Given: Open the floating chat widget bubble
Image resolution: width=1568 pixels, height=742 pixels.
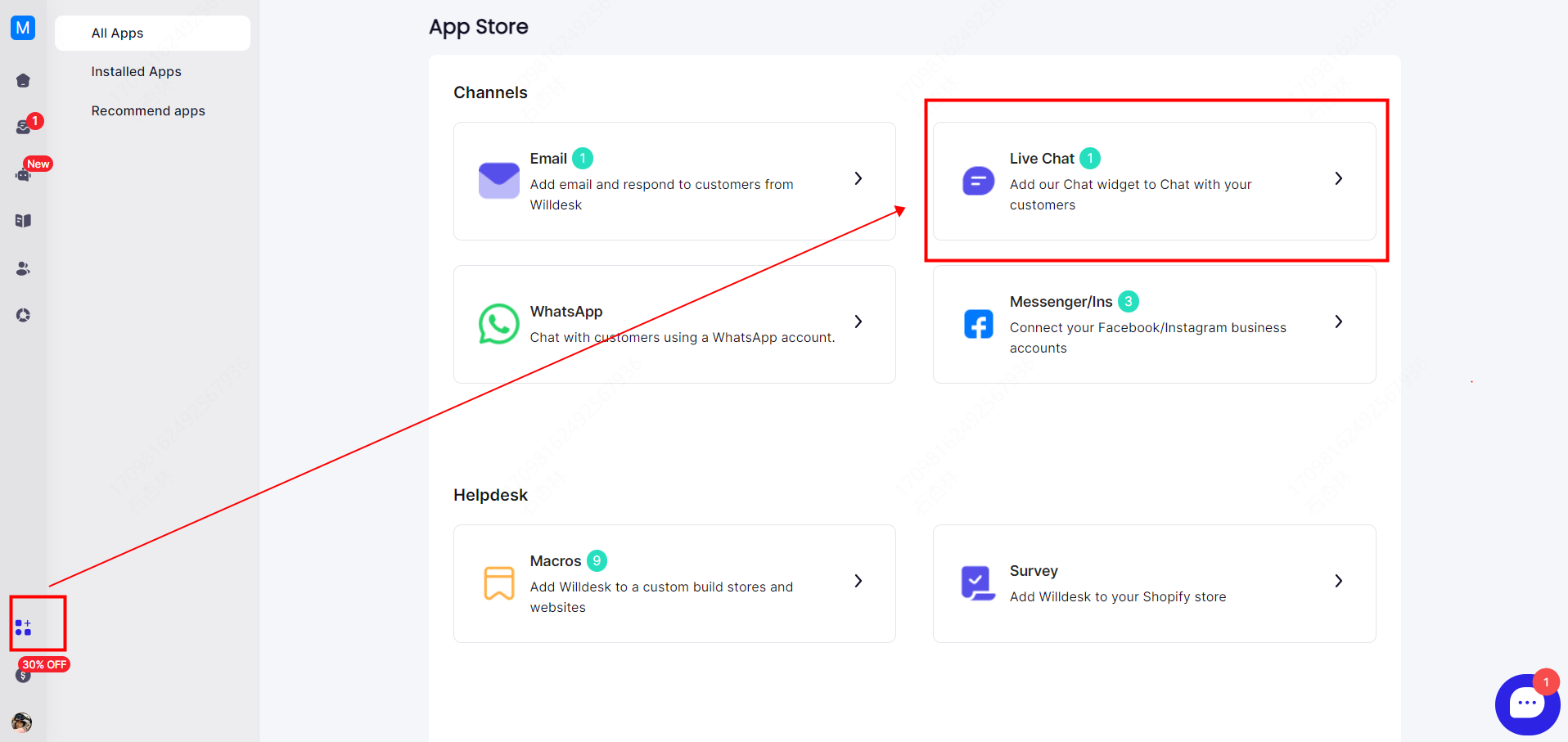Looking at the screenshot, I should click(1527, 704).
